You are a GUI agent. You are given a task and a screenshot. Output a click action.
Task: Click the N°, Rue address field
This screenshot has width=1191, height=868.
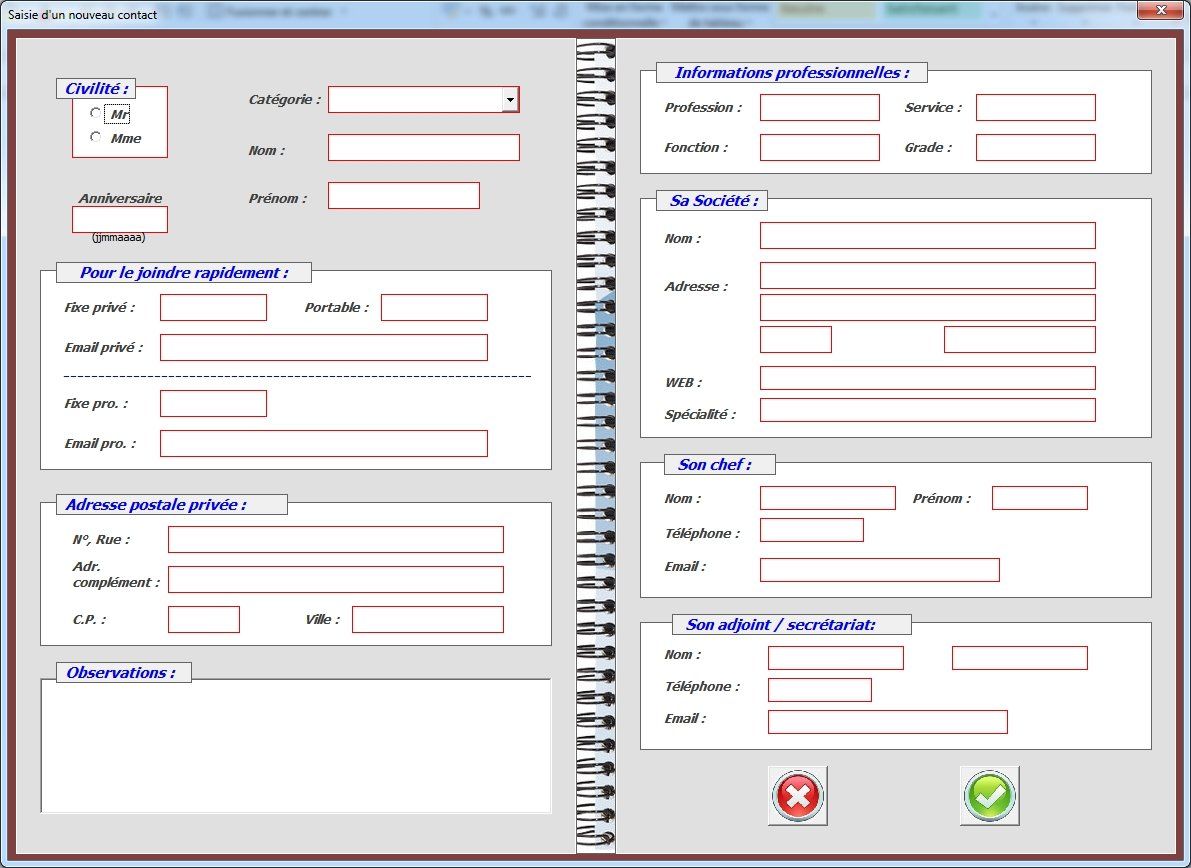[335, 540]
